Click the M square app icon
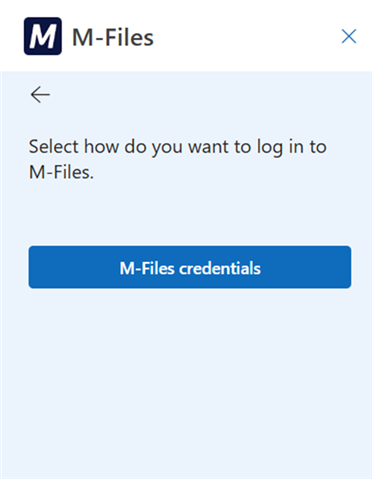 point(43,36)
